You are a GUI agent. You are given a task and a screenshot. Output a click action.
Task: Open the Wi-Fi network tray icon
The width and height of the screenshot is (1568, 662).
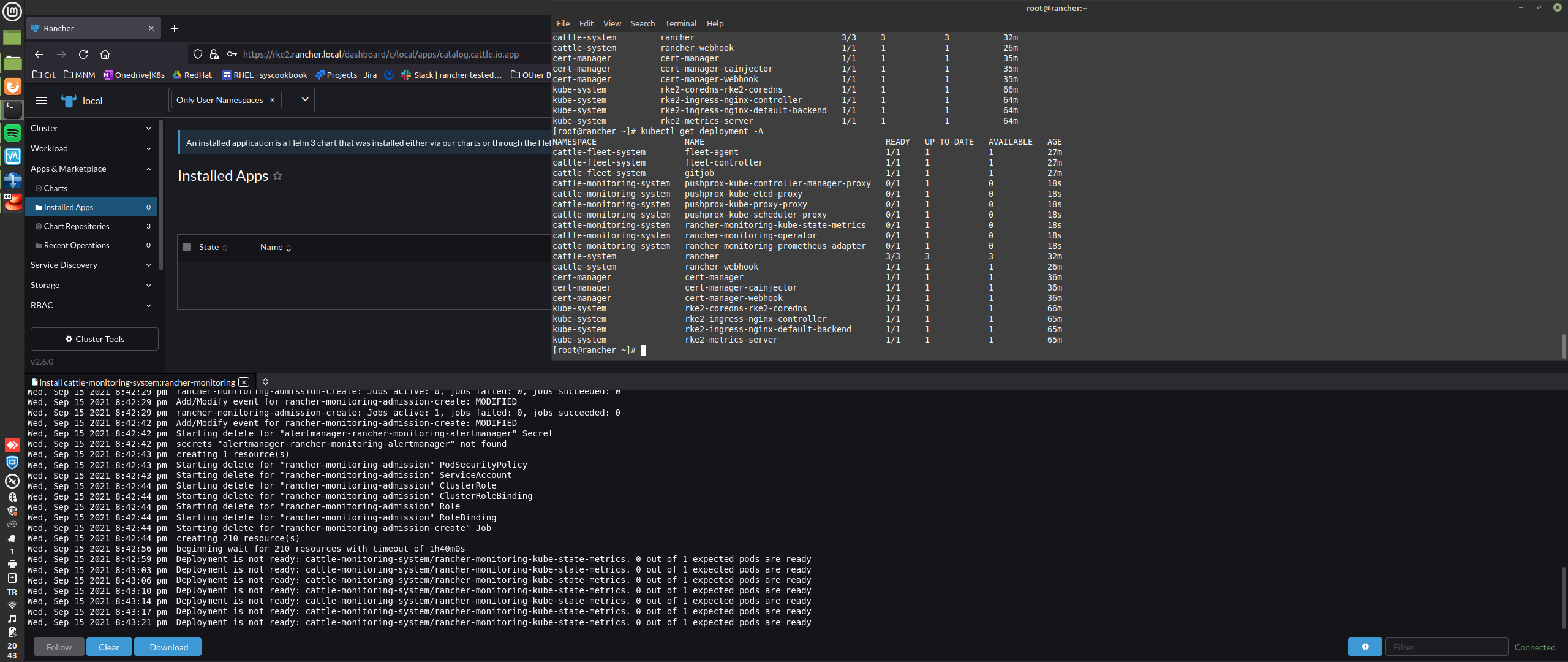tap(12, 605)
